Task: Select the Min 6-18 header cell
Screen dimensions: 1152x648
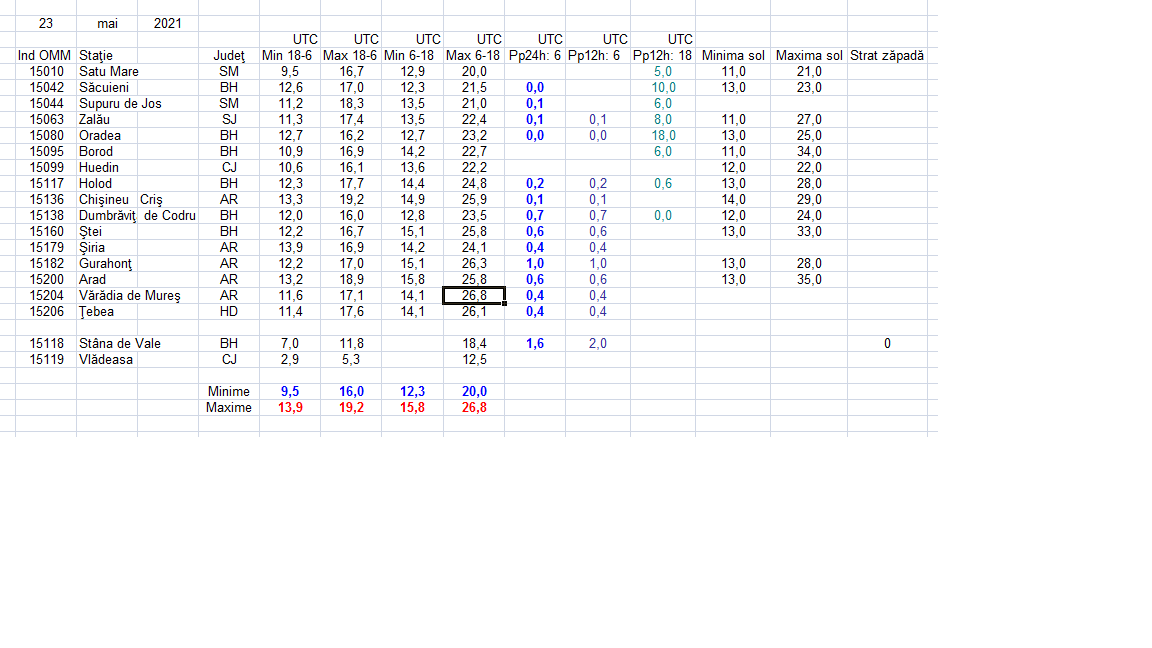Action: pyautogui.click(x=409, y=55)
